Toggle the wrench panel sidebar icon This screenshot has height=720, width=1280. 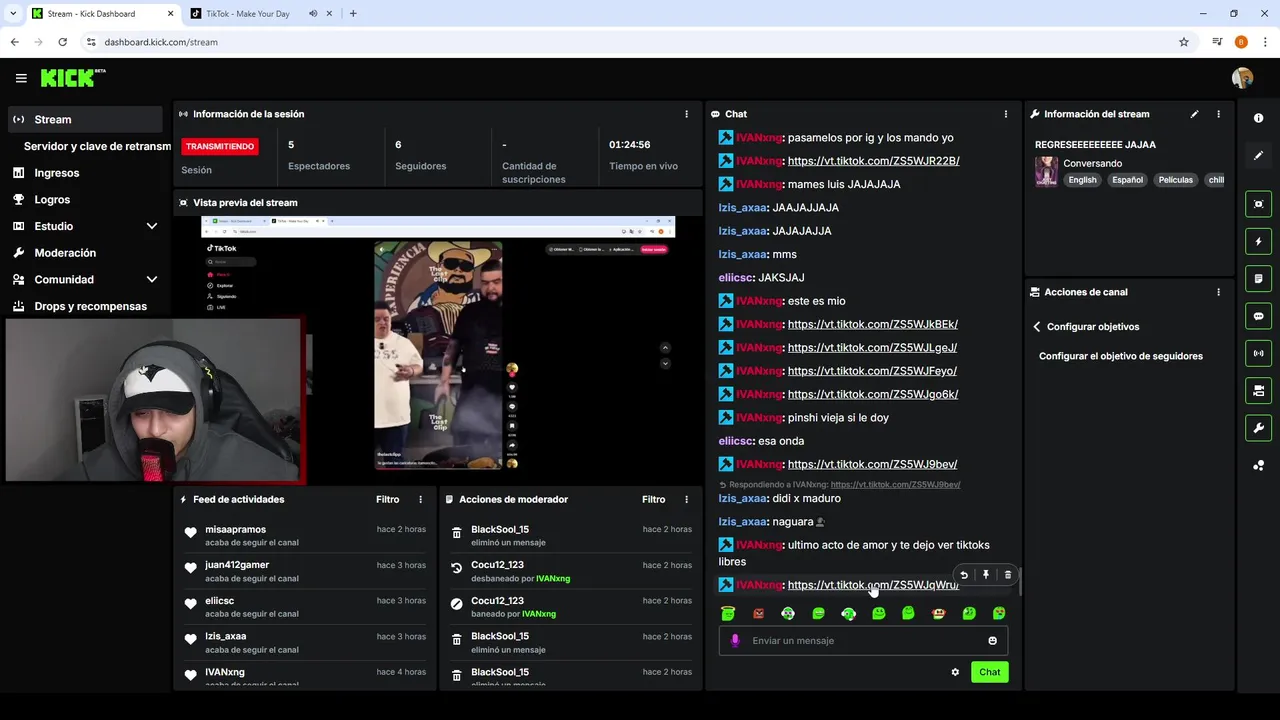[x=1258, y=428]
